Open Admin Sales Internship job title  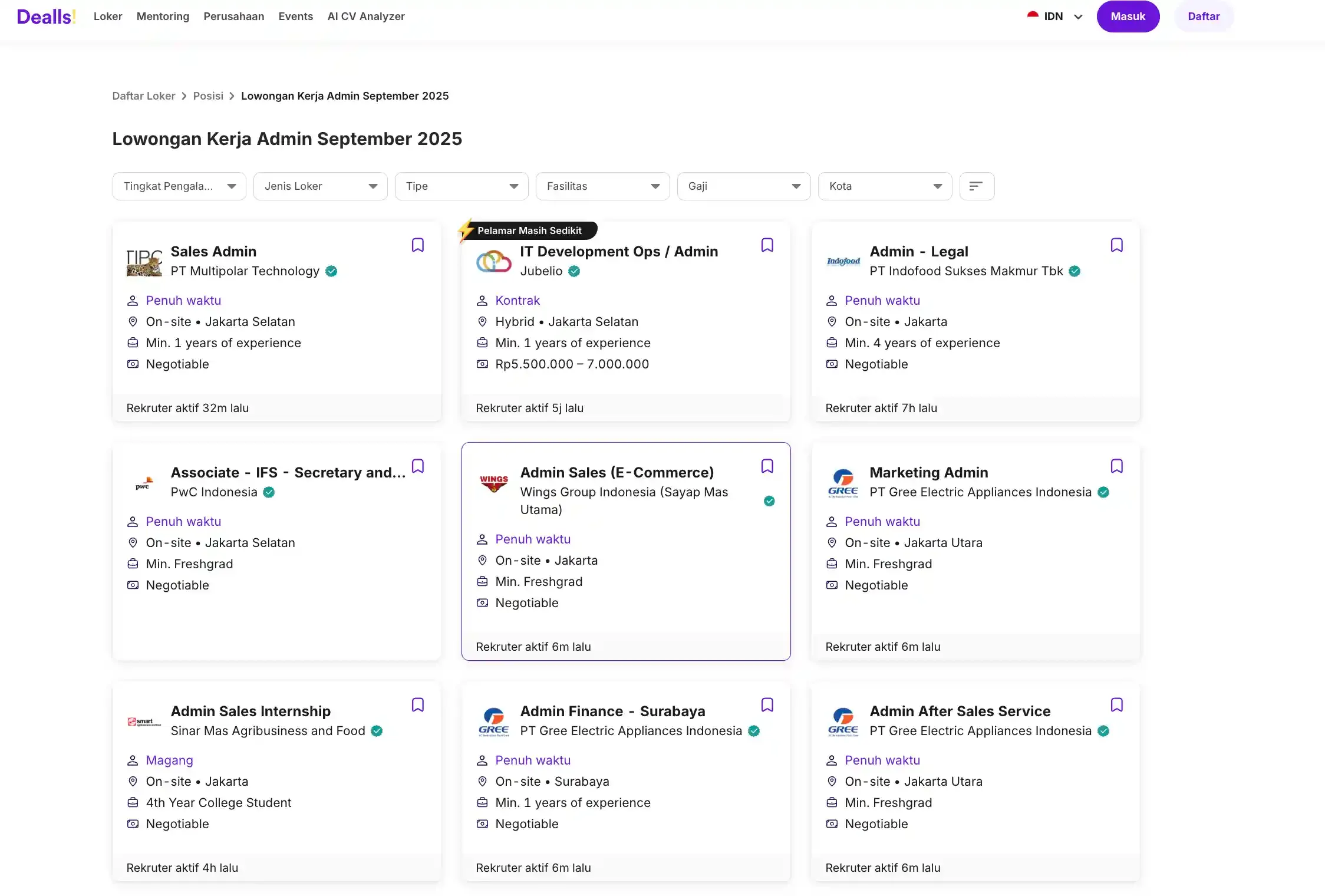point(251,711)
